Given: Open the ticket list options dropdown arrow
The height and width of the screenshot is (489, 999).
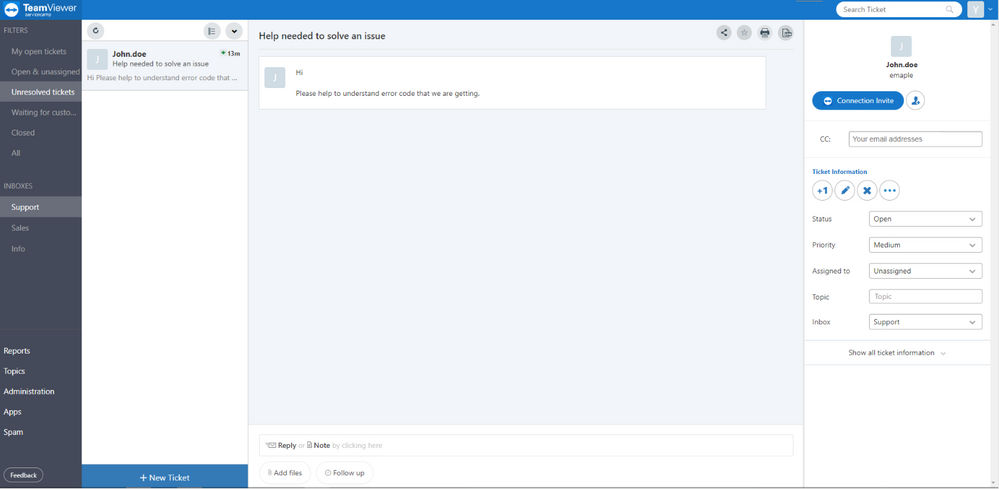Looking at the screenshot, I should 234,31.
